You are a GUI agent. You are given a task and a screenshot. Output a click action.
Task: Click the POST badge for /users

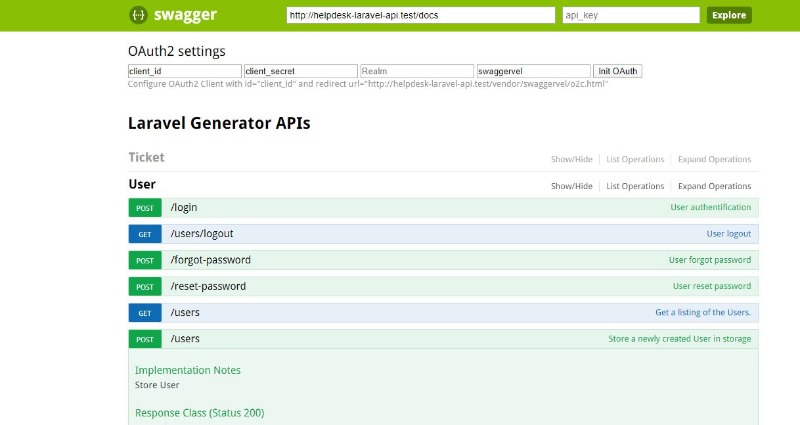coord(145,339)
